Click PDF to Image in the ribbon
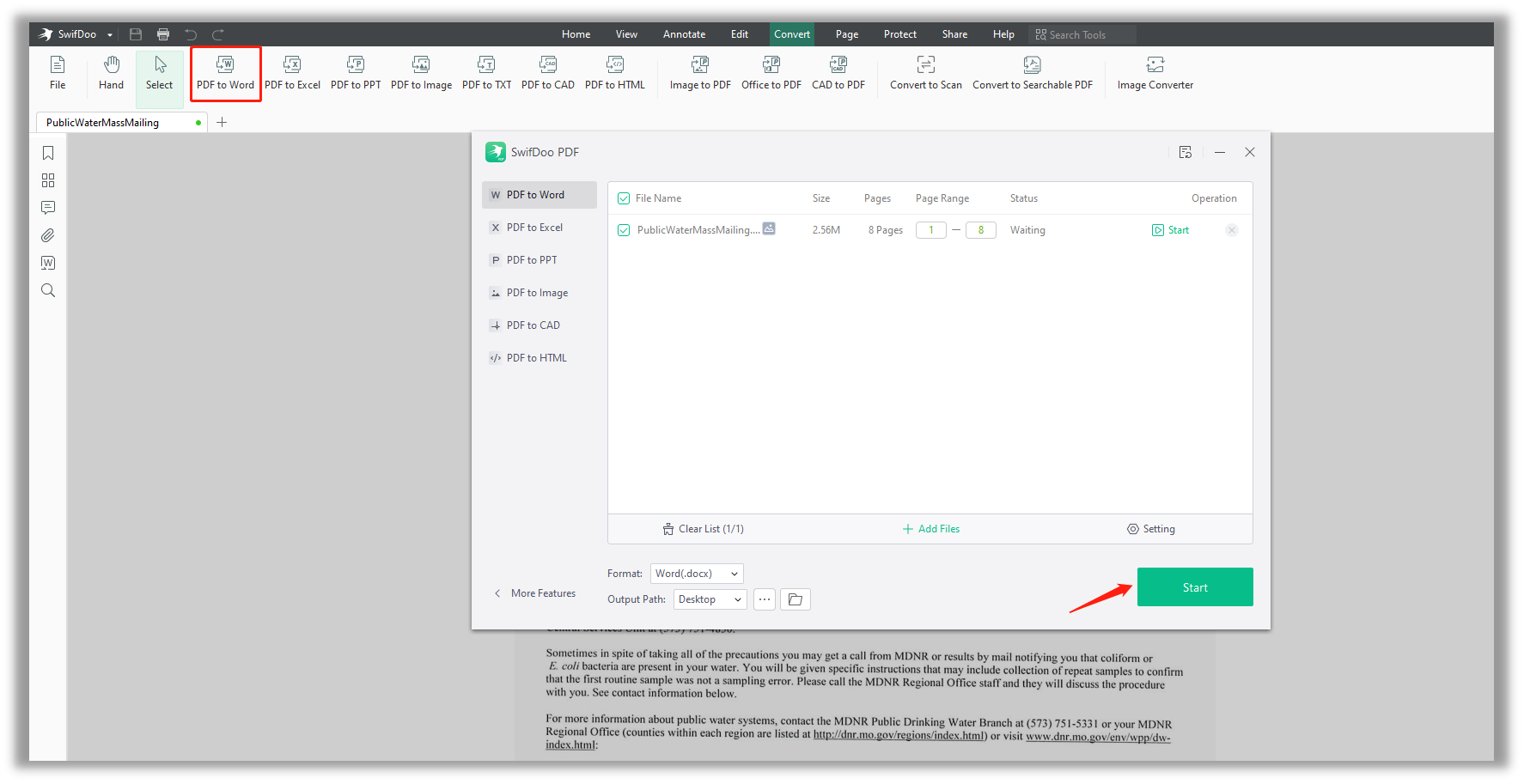 click(421, 73)
